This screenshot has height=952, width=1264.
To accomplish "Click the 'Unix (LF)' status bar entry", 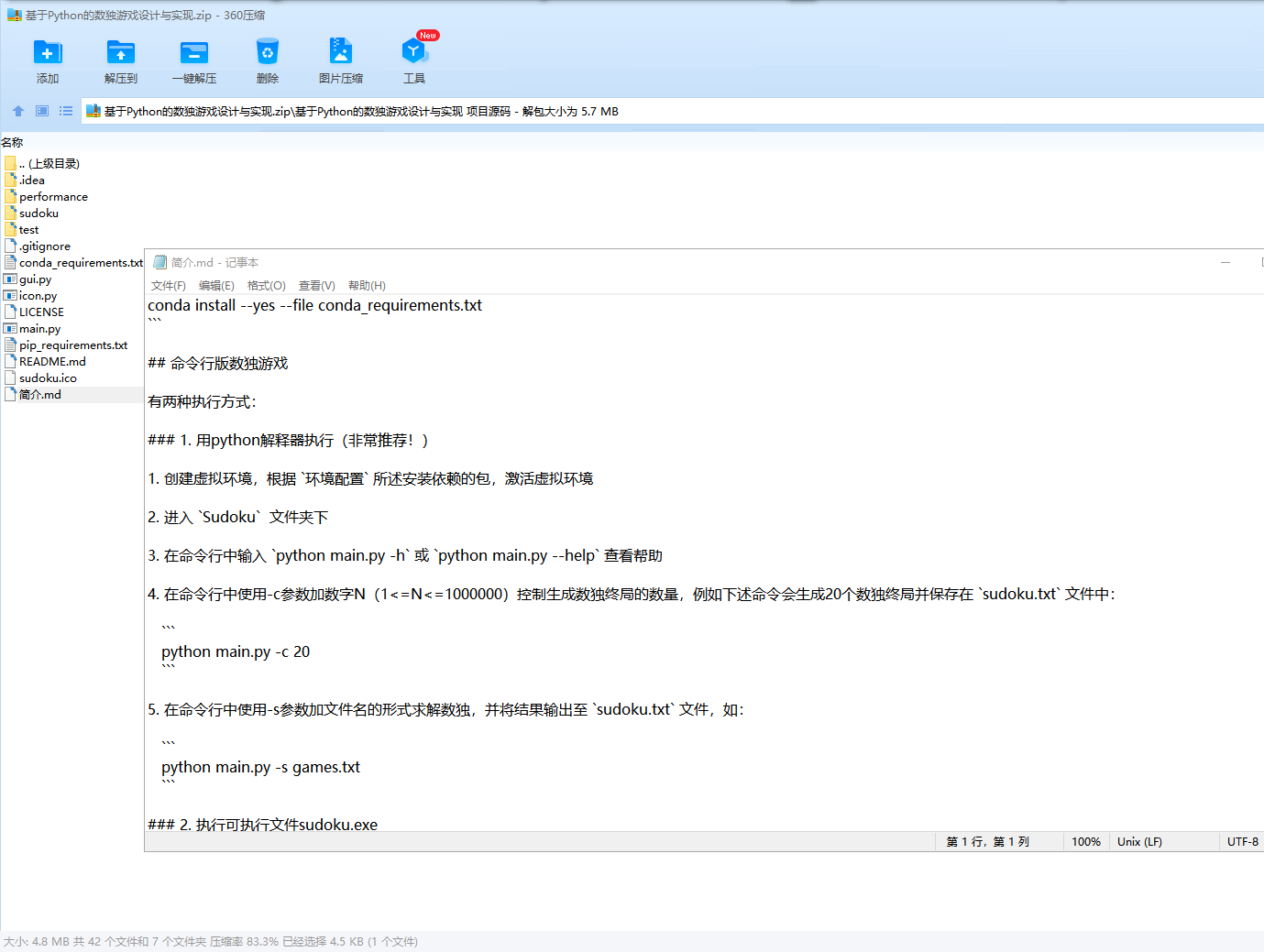I will point(1139,841).
